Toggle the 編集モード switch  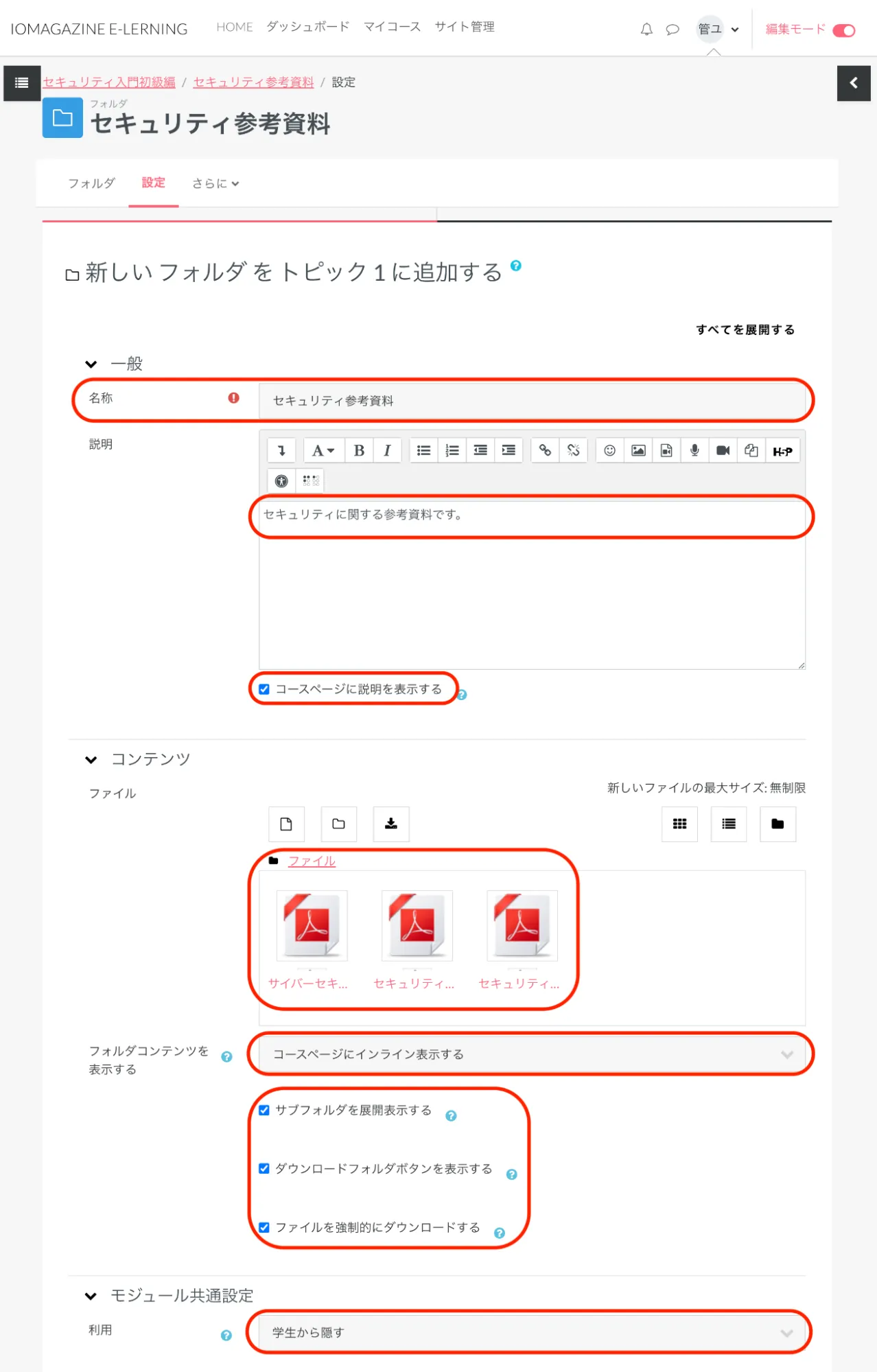click(x=843, y=30)
